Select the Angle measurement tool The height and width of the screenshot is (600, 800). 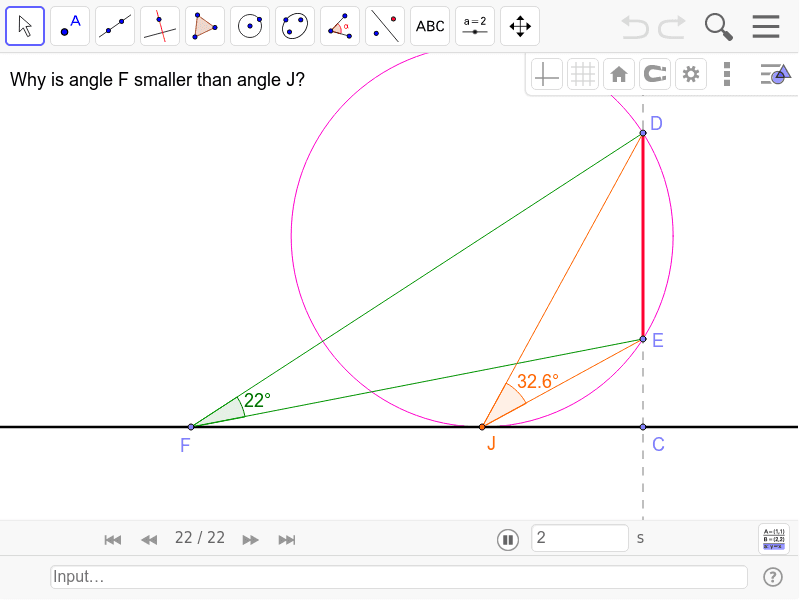pos(339,26)
